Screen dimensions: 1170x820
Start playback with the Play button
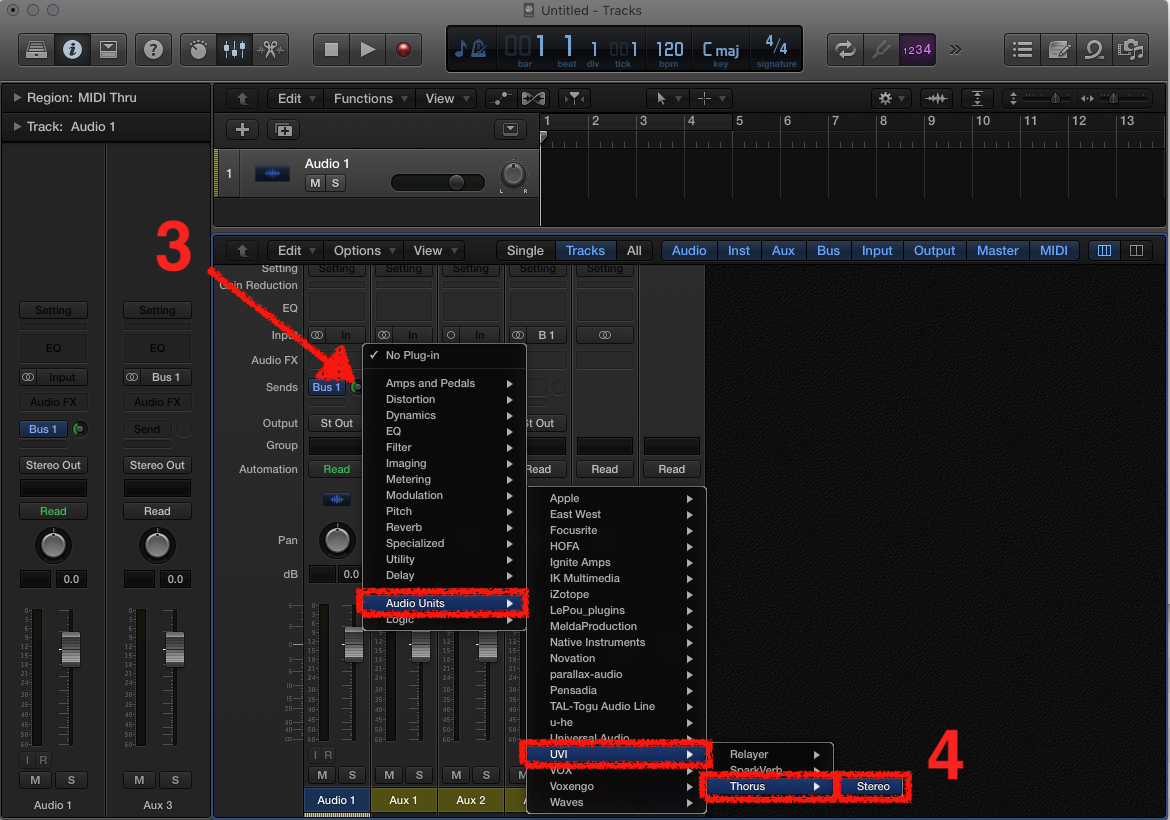click(x=367, y=50)
